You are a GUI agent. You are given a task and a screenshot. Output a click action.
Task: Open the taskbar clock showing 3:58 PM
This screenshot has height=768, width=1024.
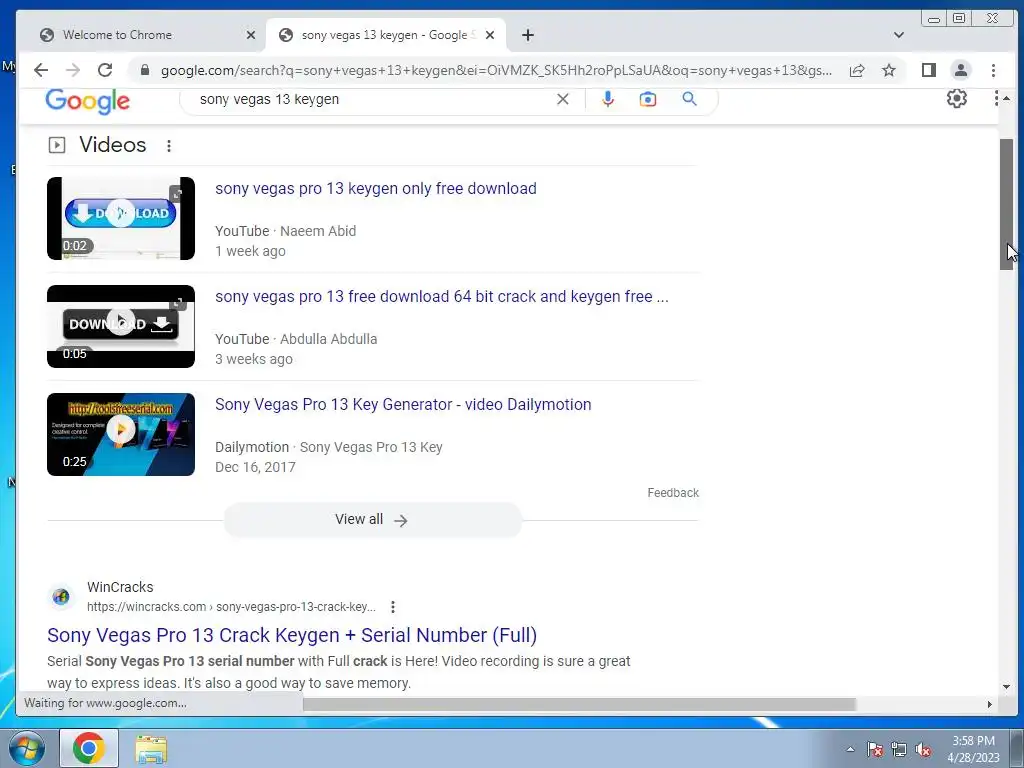point(973,749)
